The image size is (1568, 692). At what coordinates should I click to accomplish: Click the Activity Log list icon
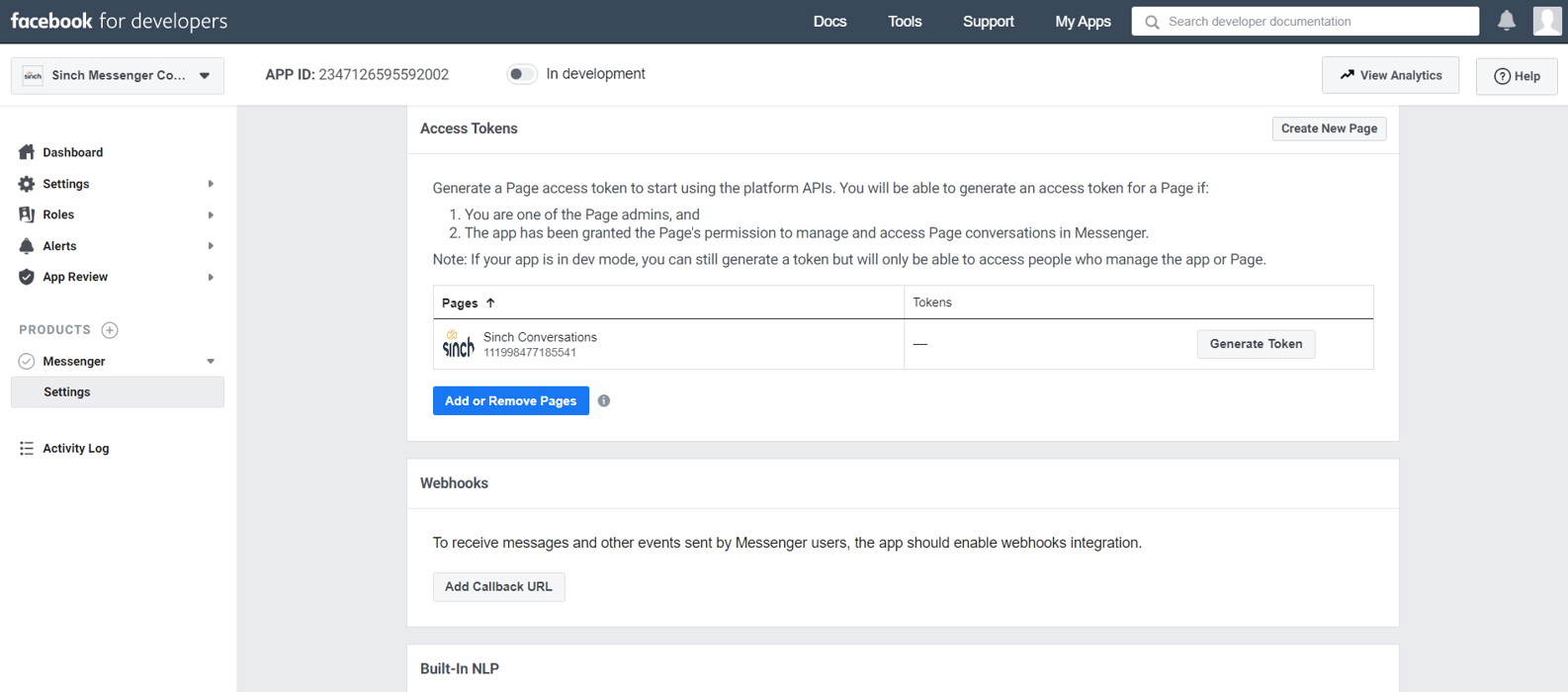coord(27,449)
